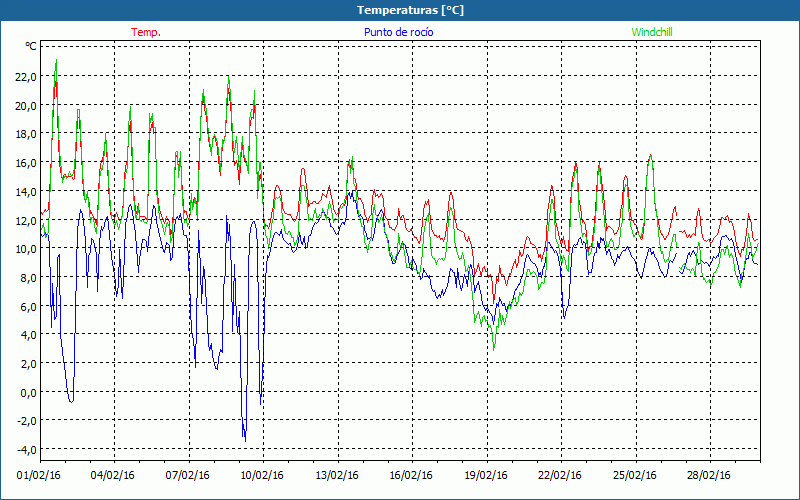
Task: Click the 16,0 y-axis value
Action: point(26,163)
